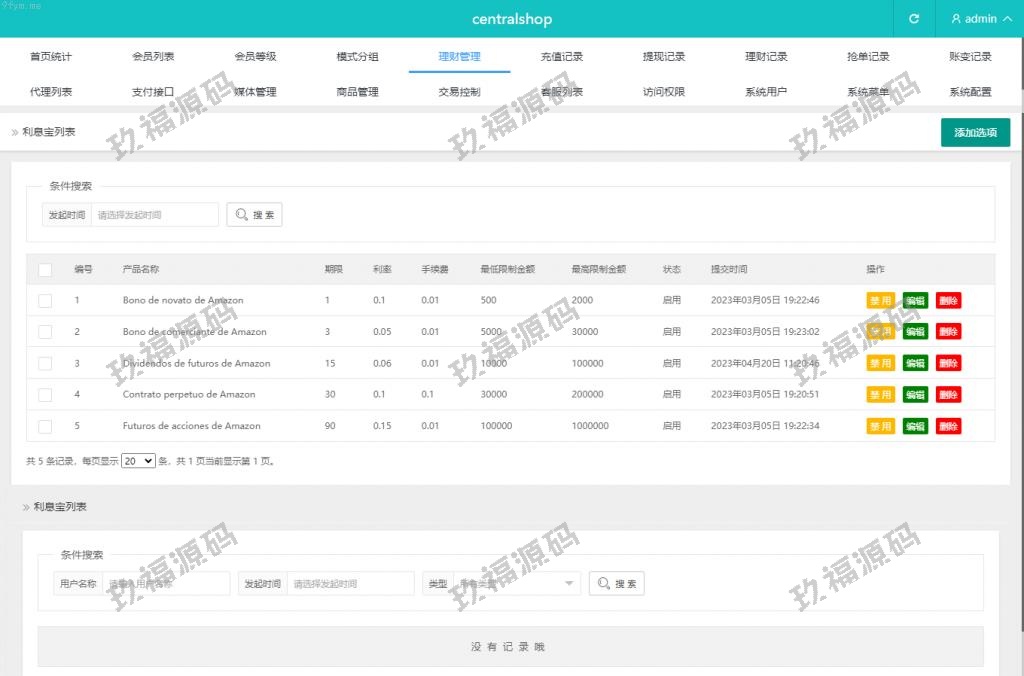Toggle the select-all checkbox in table header
The height and width of the screenshot is (676, 1024).
45,269
